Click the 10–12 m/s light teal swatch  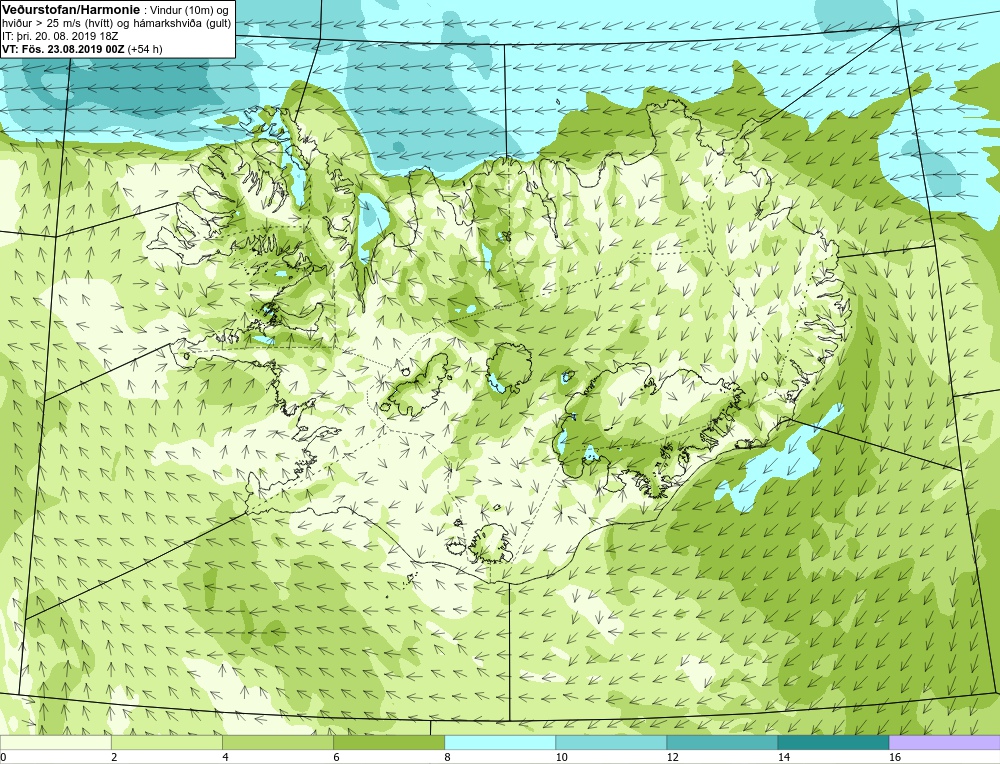click(610, 742)
